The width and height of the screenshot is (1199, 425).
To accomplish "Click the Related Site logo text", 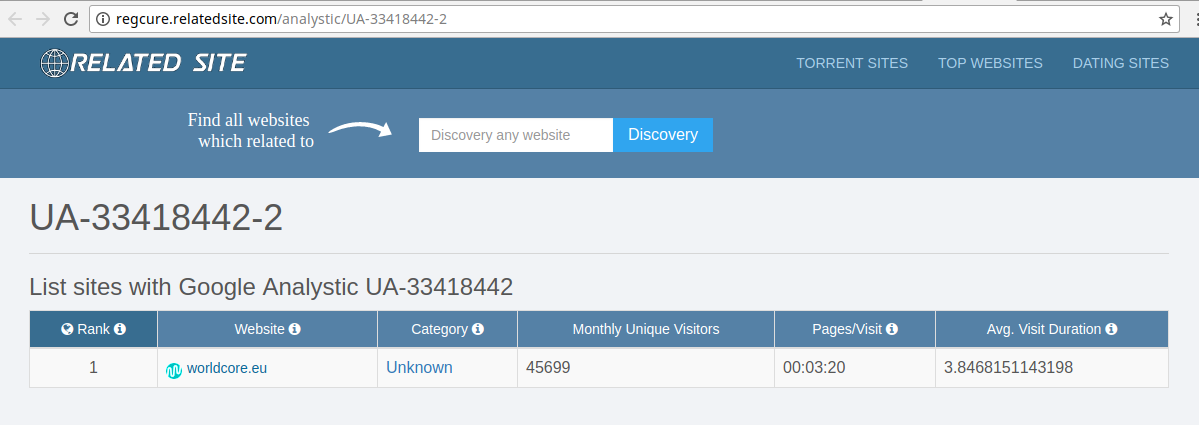I will click(x=159, y=63).
